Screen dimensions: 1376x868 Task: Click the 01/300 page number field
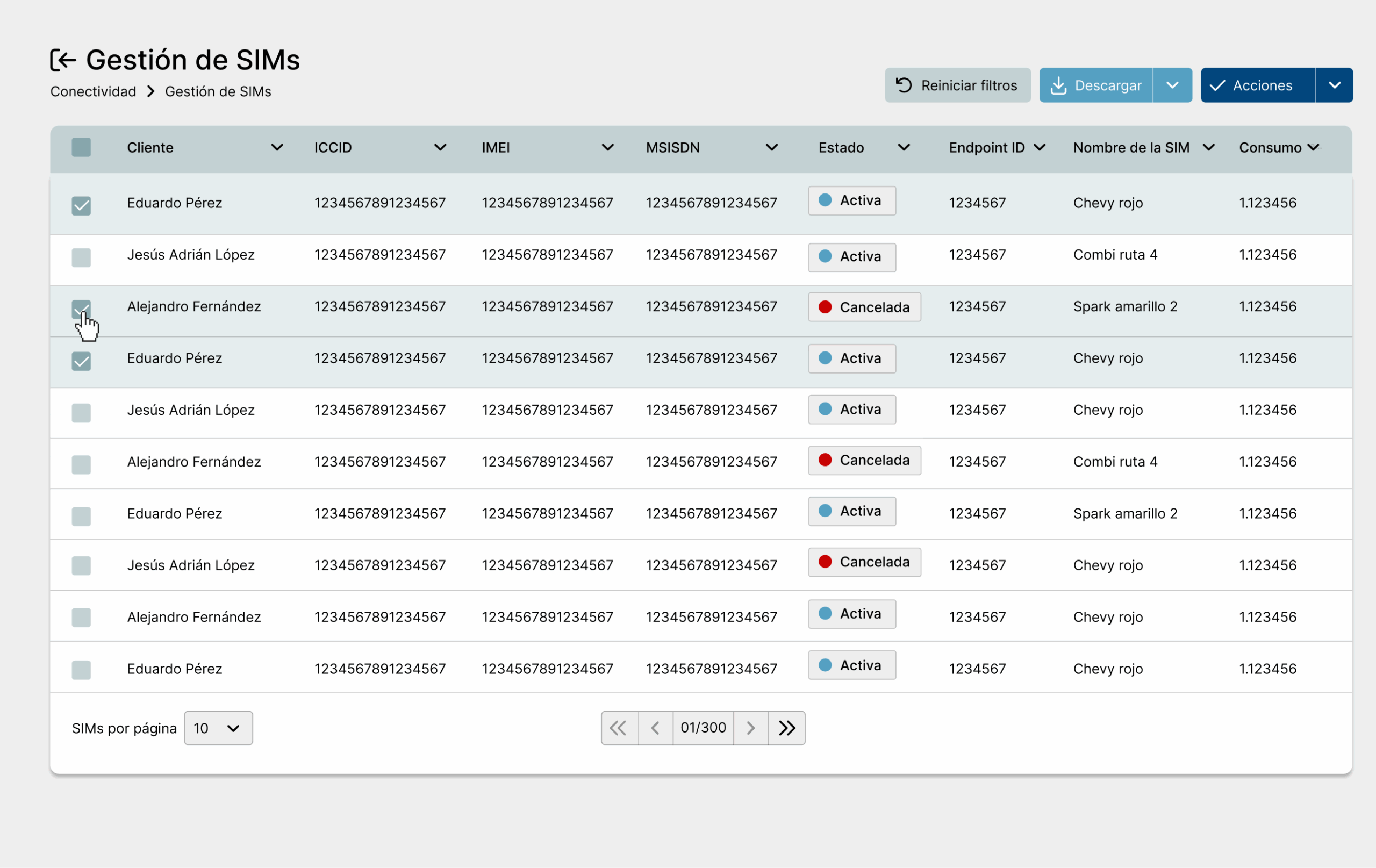703,728
